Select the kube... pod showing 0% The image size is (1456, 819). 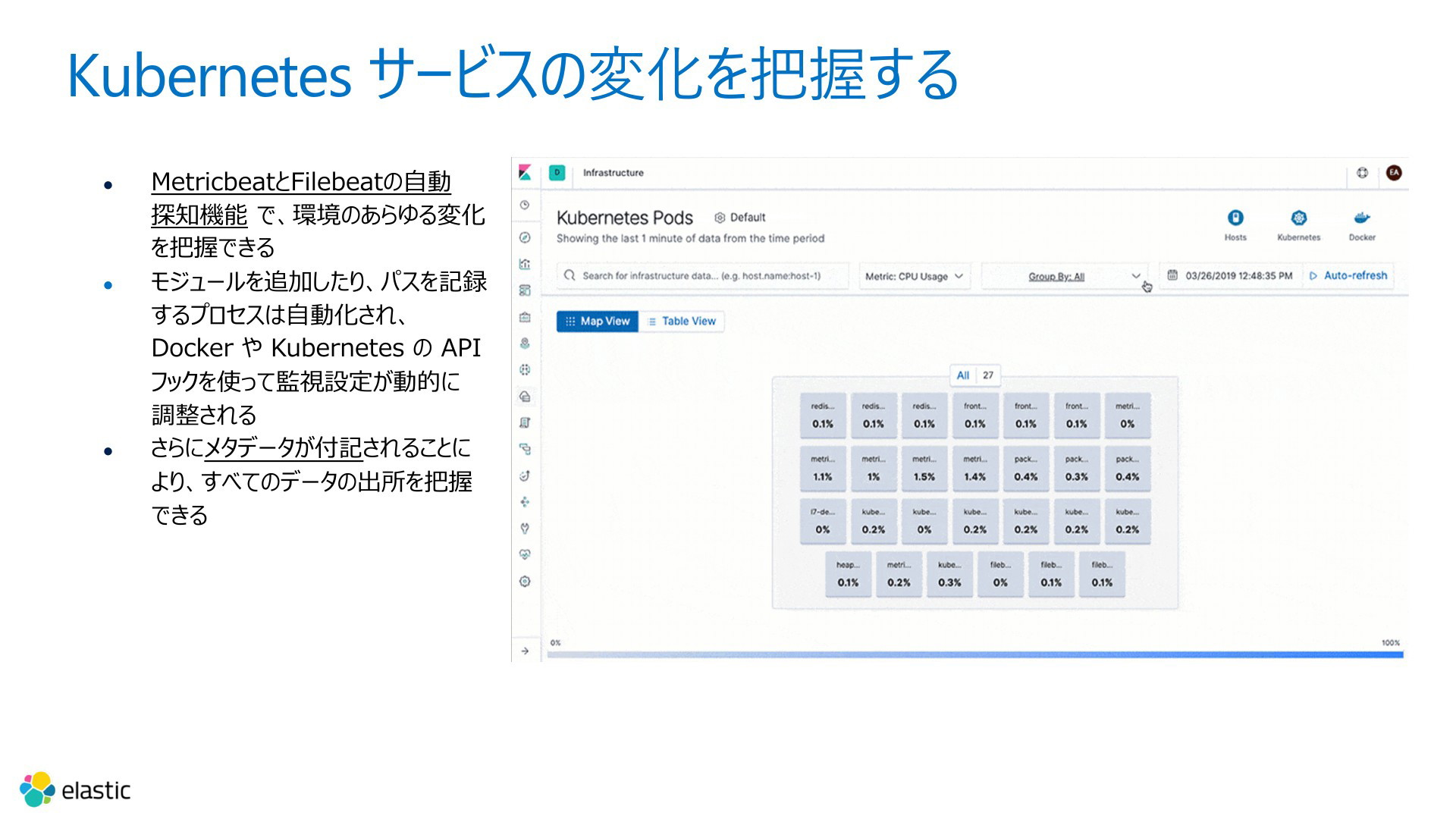(924, 521)
